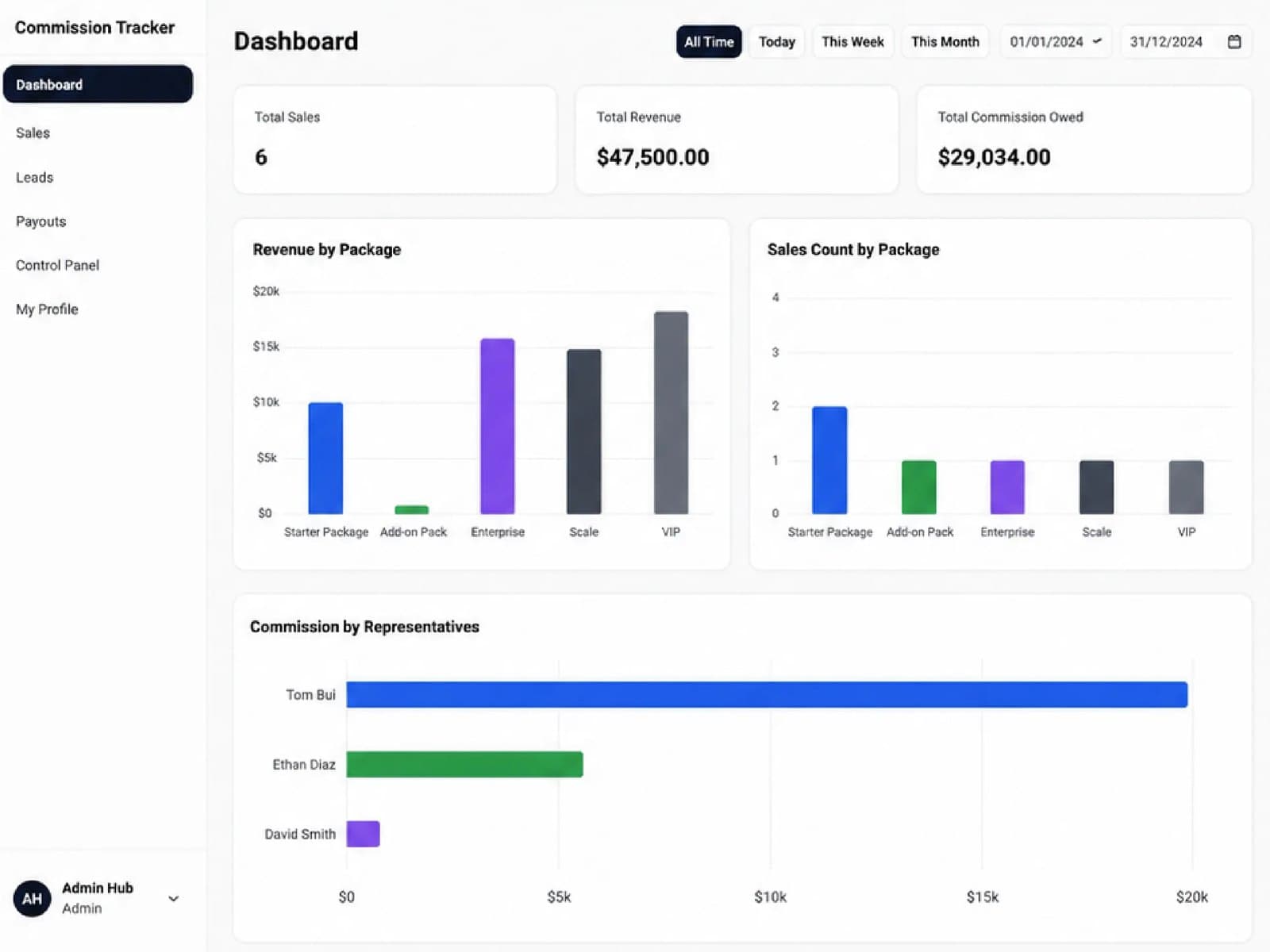The width and height of the screenshot is (1270, 952).
Task: Click the Commission by Representatives heading
Action: (364, 627)
